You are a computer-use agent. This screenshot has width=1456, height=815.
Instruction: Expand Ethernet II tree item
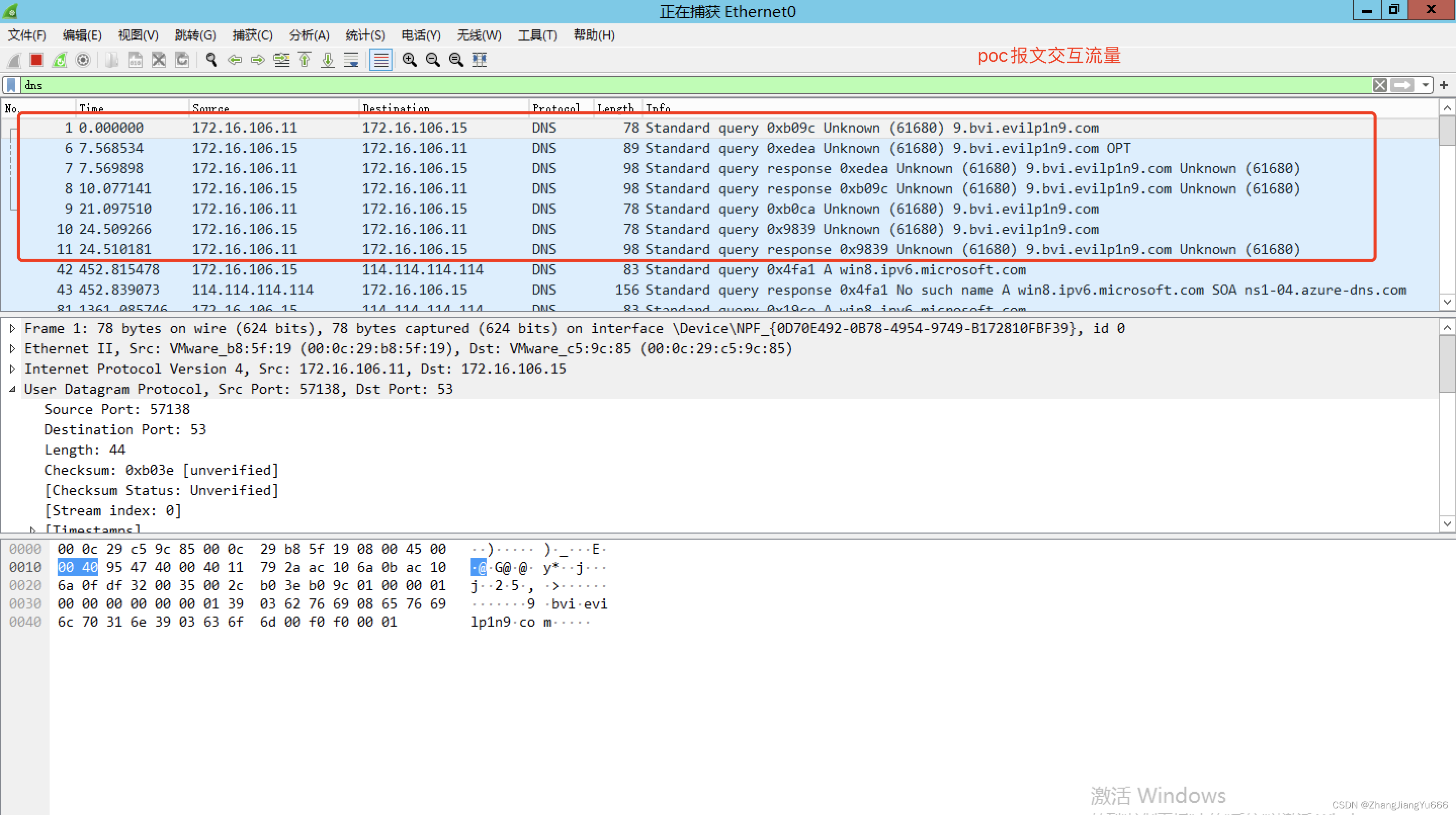tap(13, 348)
